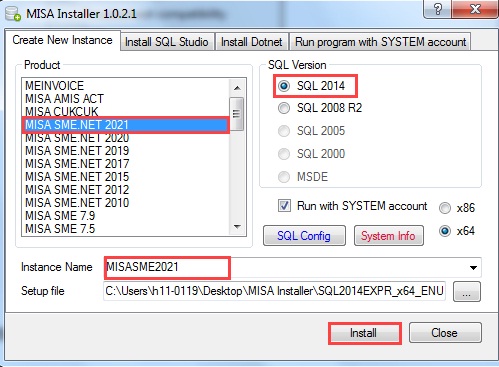This screenshot has height=367, width=499.
Task: Select MISA AMIS ACT in product list
Action: coord(126,99)
